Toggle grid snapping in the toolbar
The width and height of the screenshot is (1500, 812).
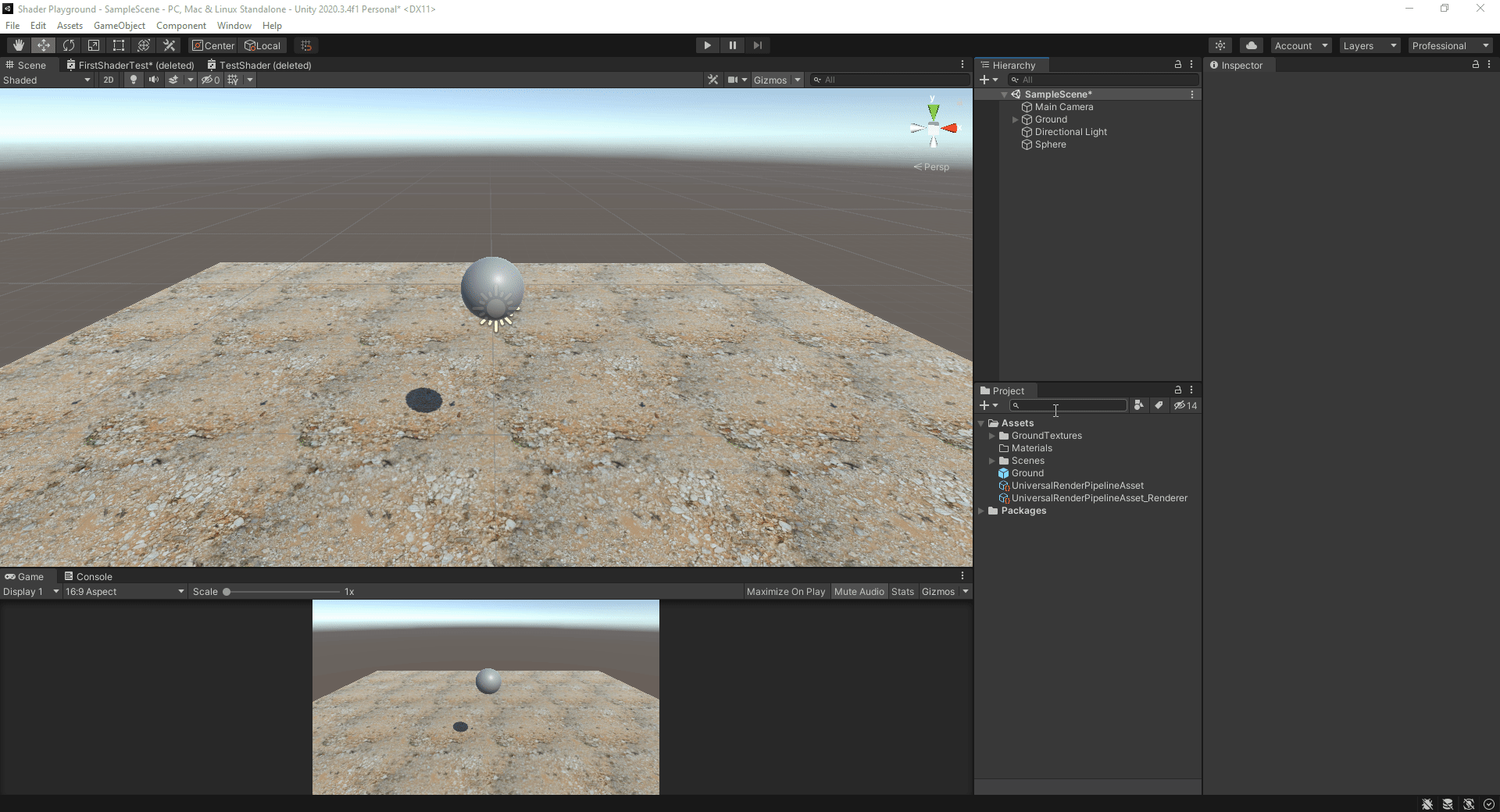[x=306, y=45]
